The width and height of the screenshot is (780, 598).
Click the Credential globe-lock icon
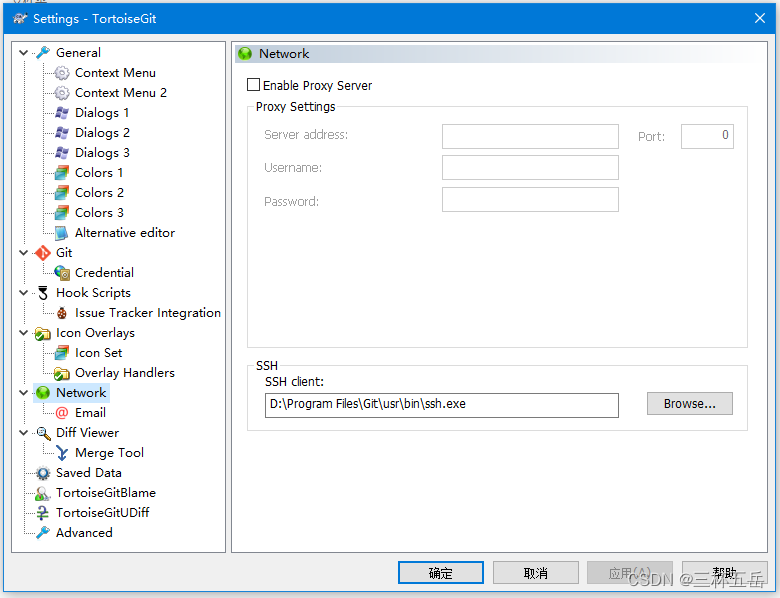coord(62,273)
